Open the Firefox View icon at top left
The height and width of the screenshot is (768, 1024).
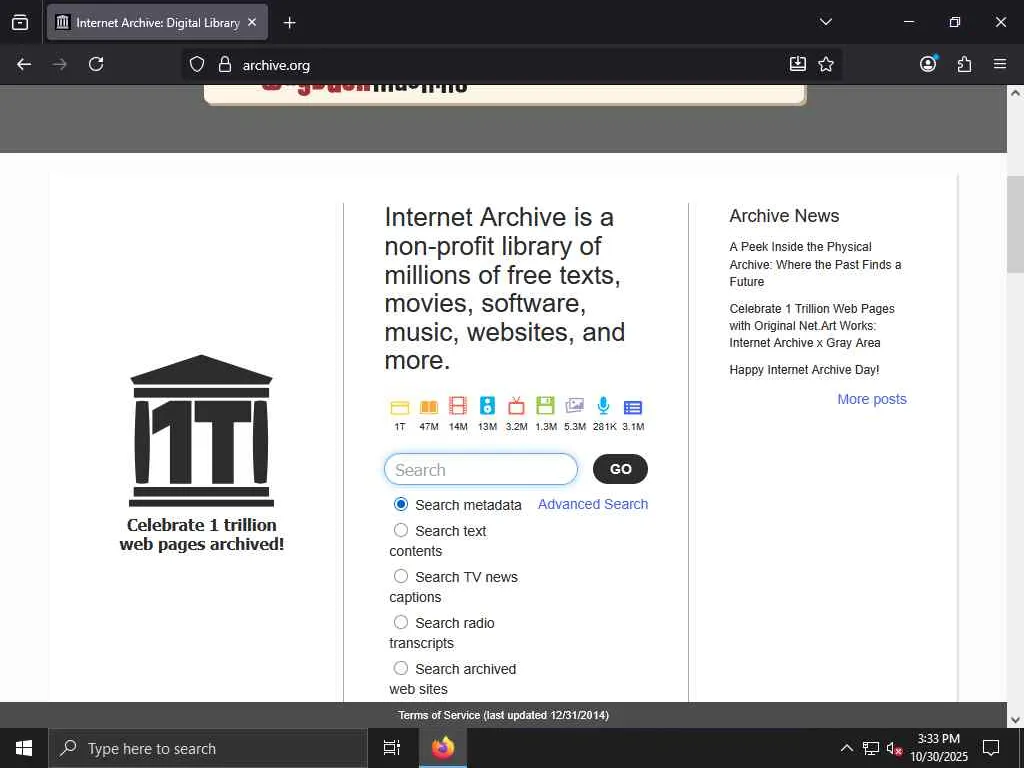tap(20, 22)
